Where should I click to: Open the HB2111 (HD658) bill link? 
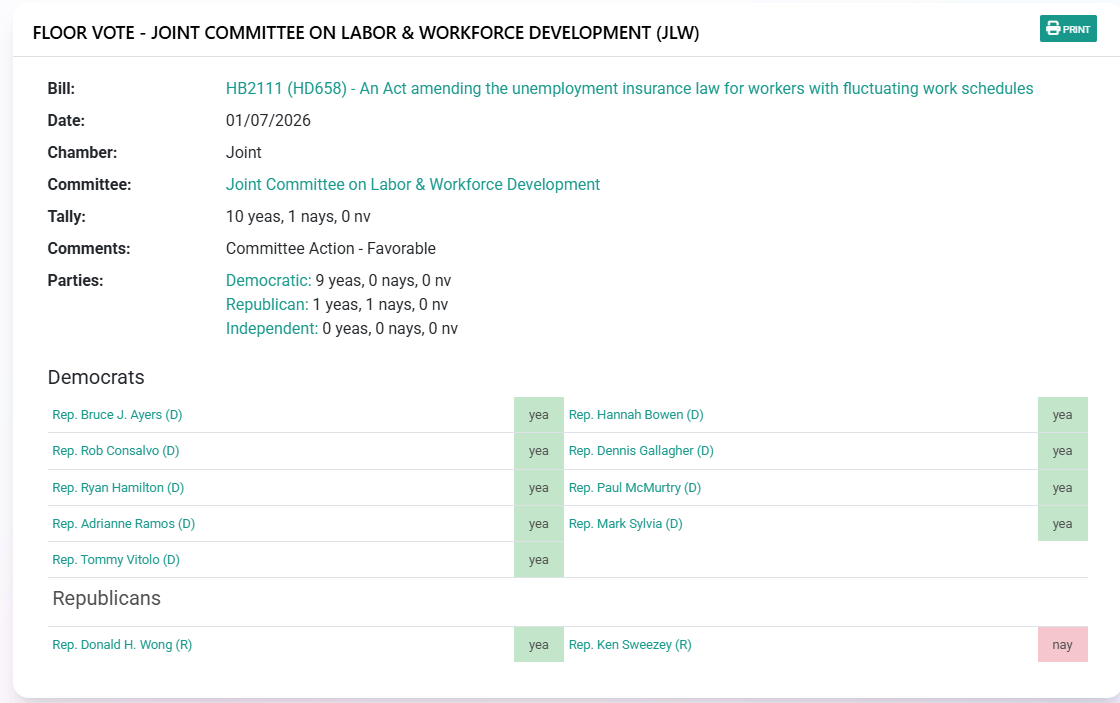629,89
